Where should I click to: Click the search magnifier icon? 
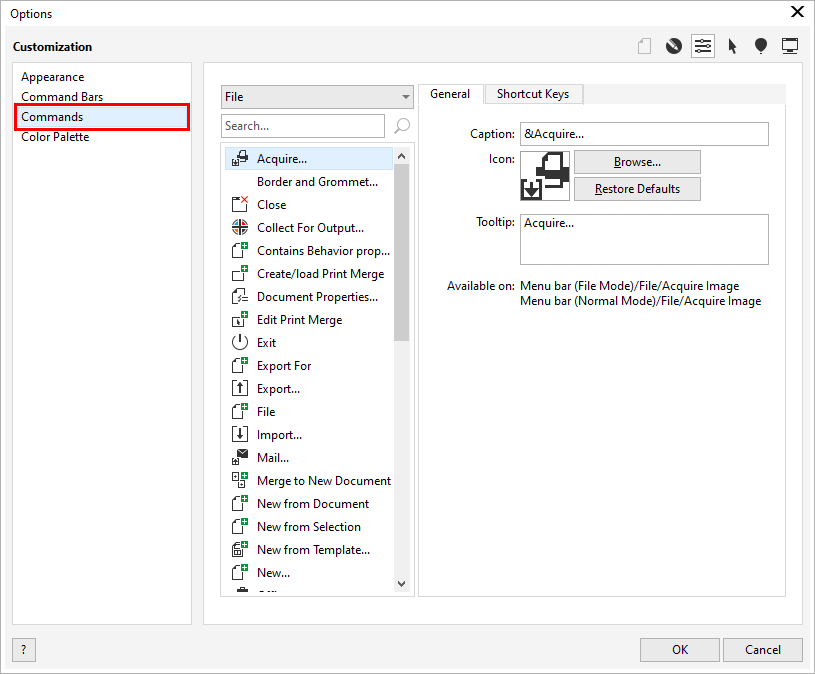coord(402,126)
